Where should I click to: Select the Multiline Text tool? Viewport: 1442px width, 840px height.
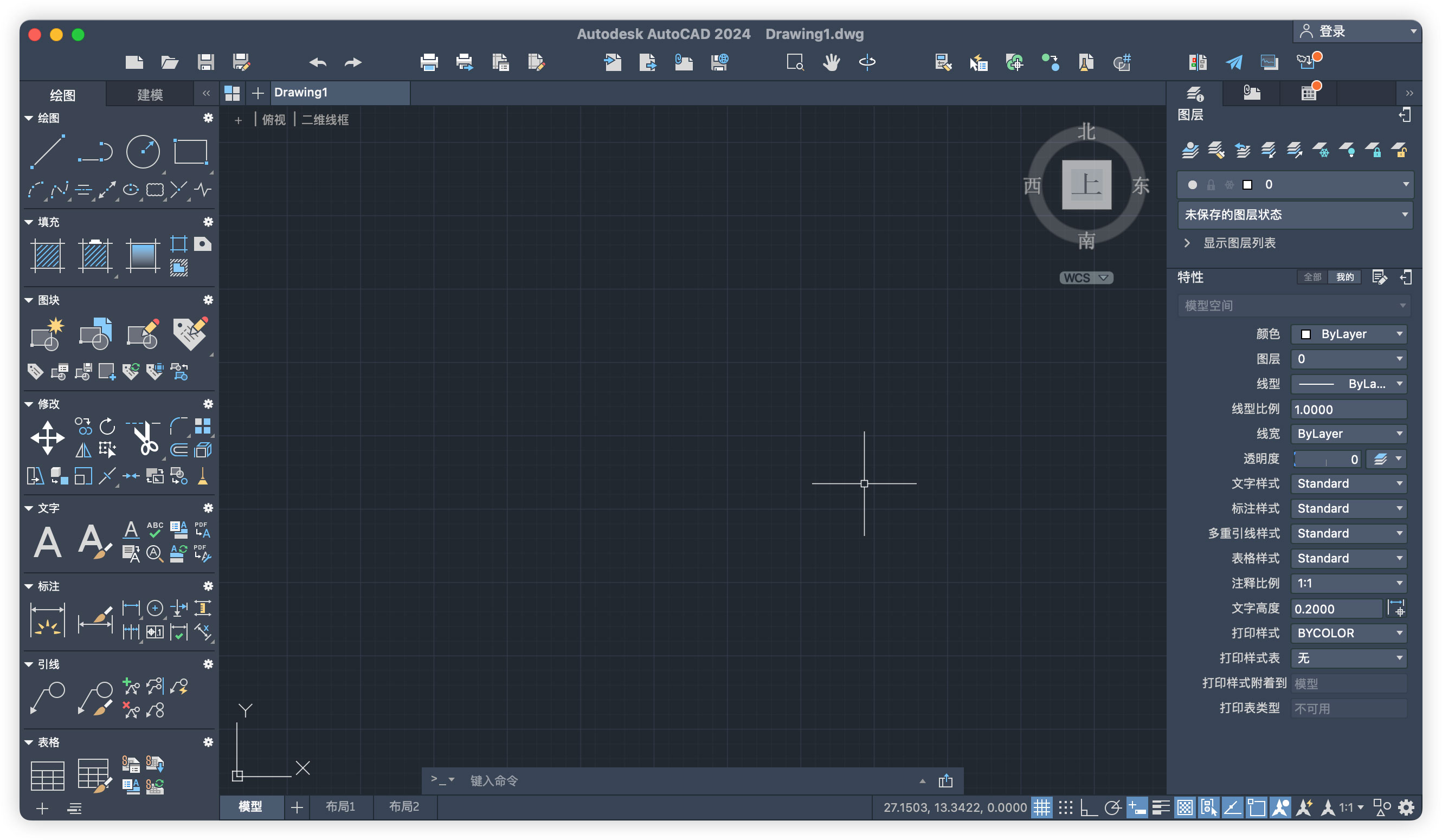48,542
